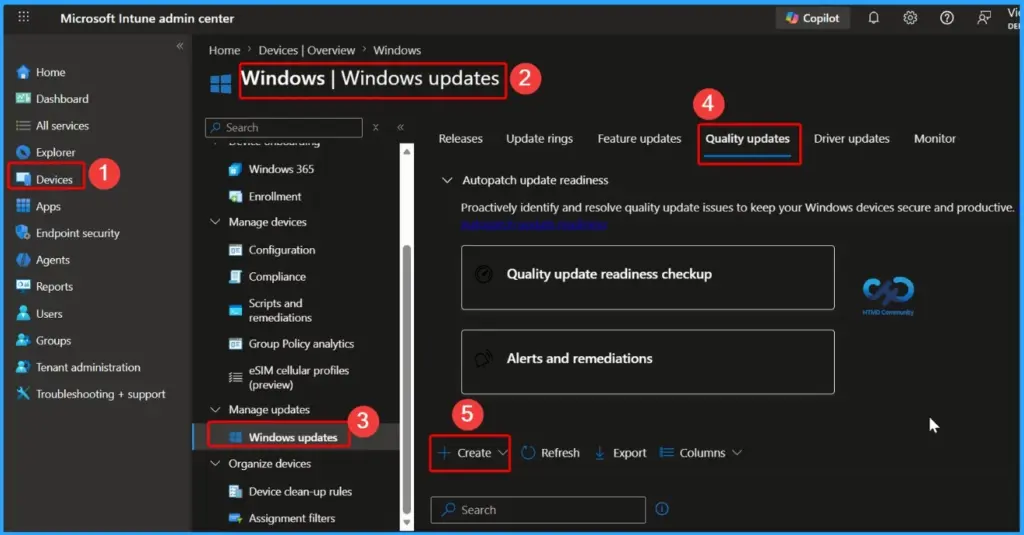Open Alerts and remediations card
Screen dimensions: 1024x535
pos(648,362)
